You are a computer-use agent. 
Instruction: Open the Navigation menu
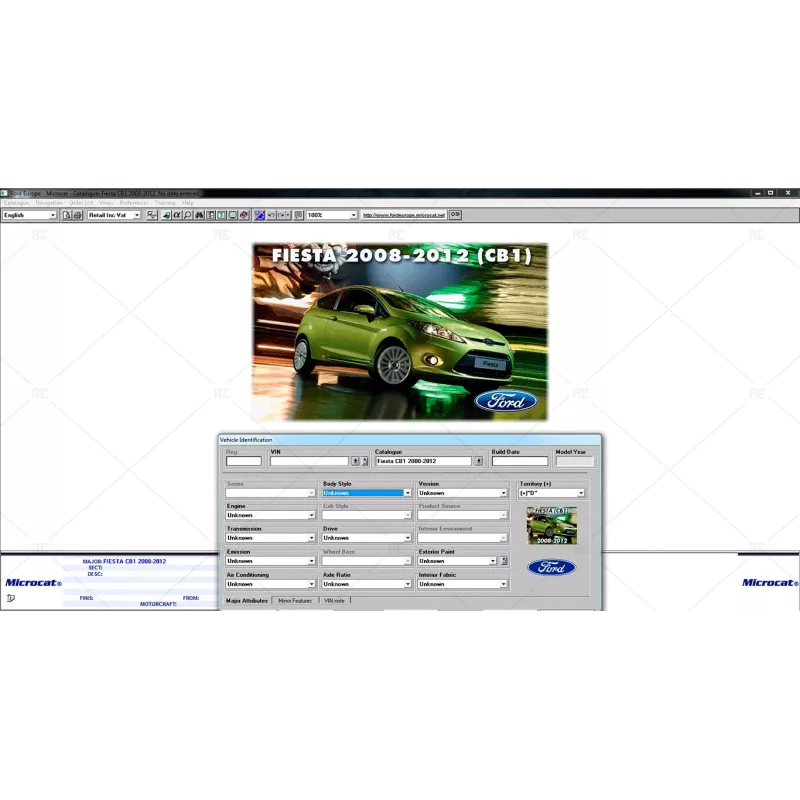(x=48, y=203)
